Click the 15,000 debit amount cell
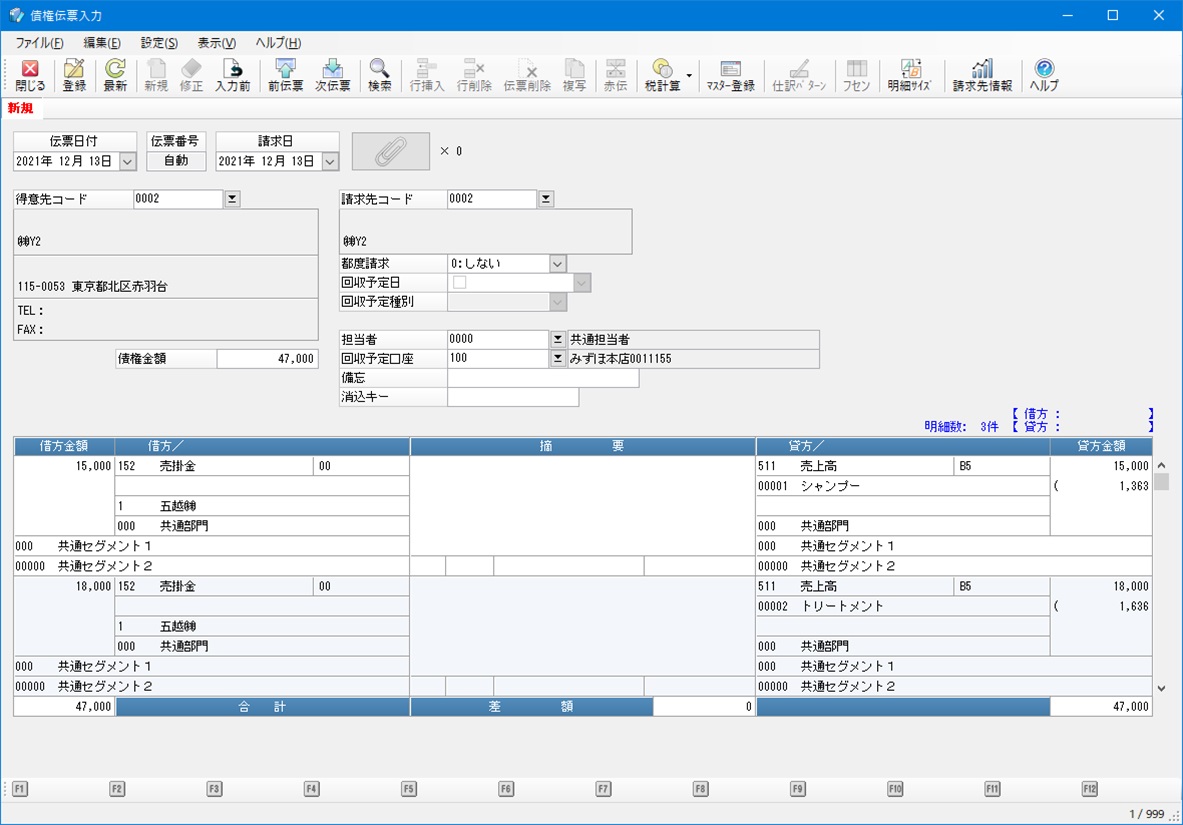1183x825 pixels. (64, 466)
